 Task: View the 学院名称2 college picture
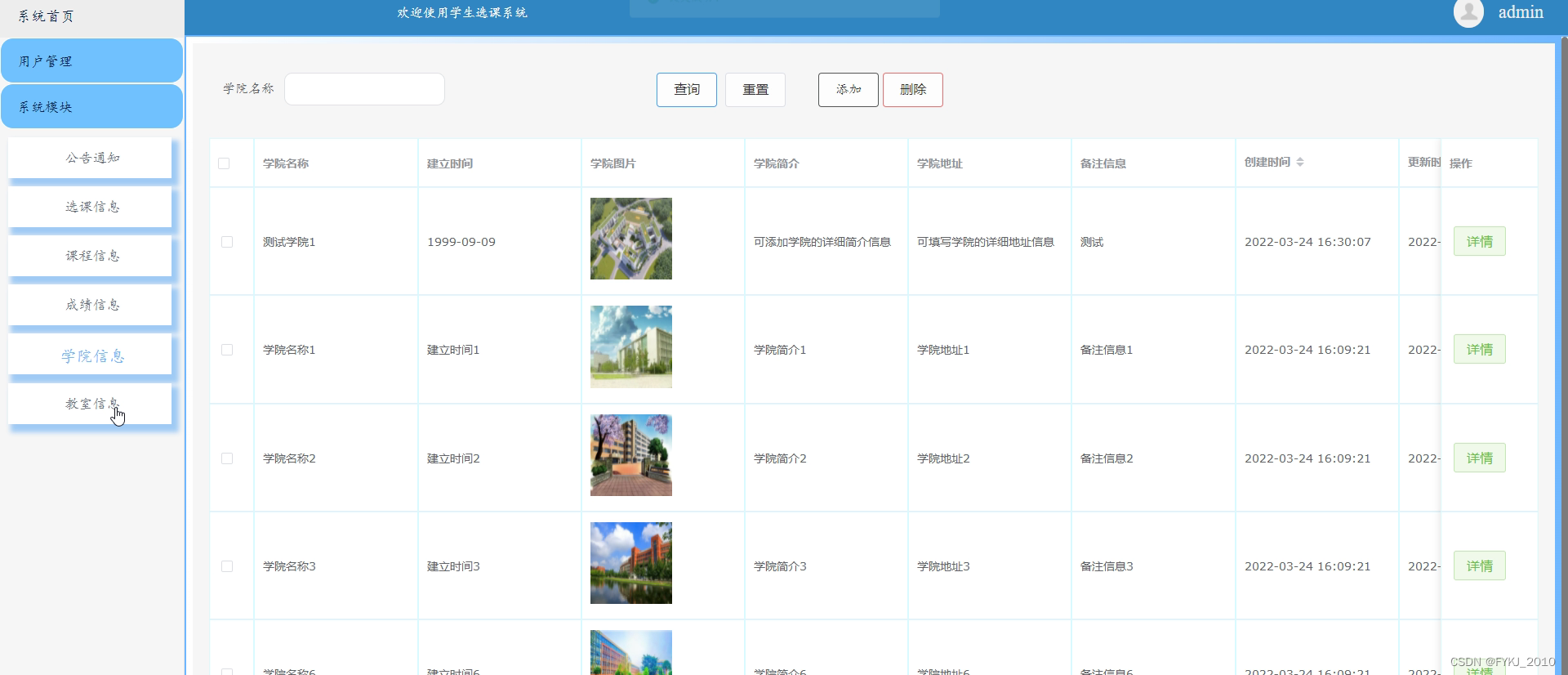631,455
